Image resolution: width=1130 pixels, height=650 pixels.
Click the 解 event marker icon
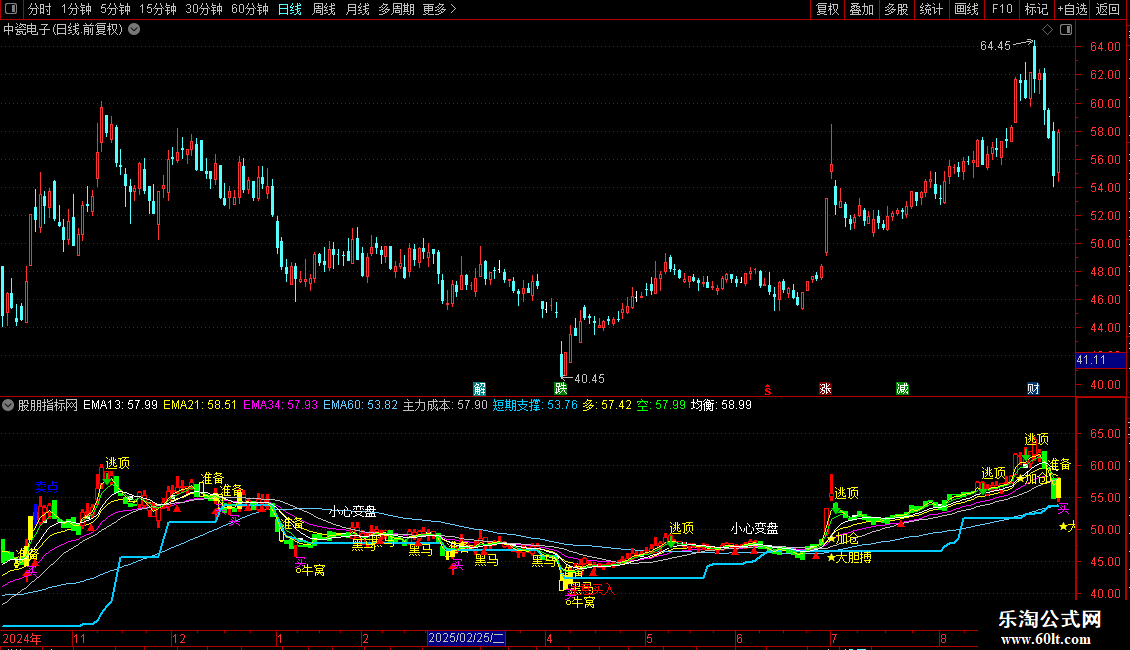click(479, 389)
